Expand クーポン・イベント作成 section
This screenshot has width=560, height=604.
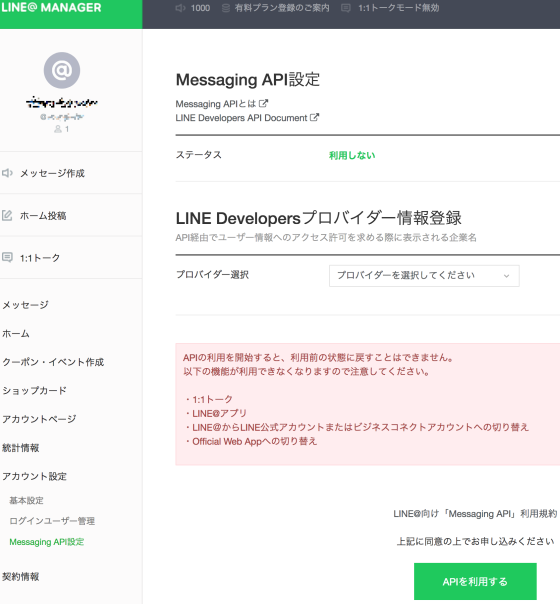click(53, 362)
